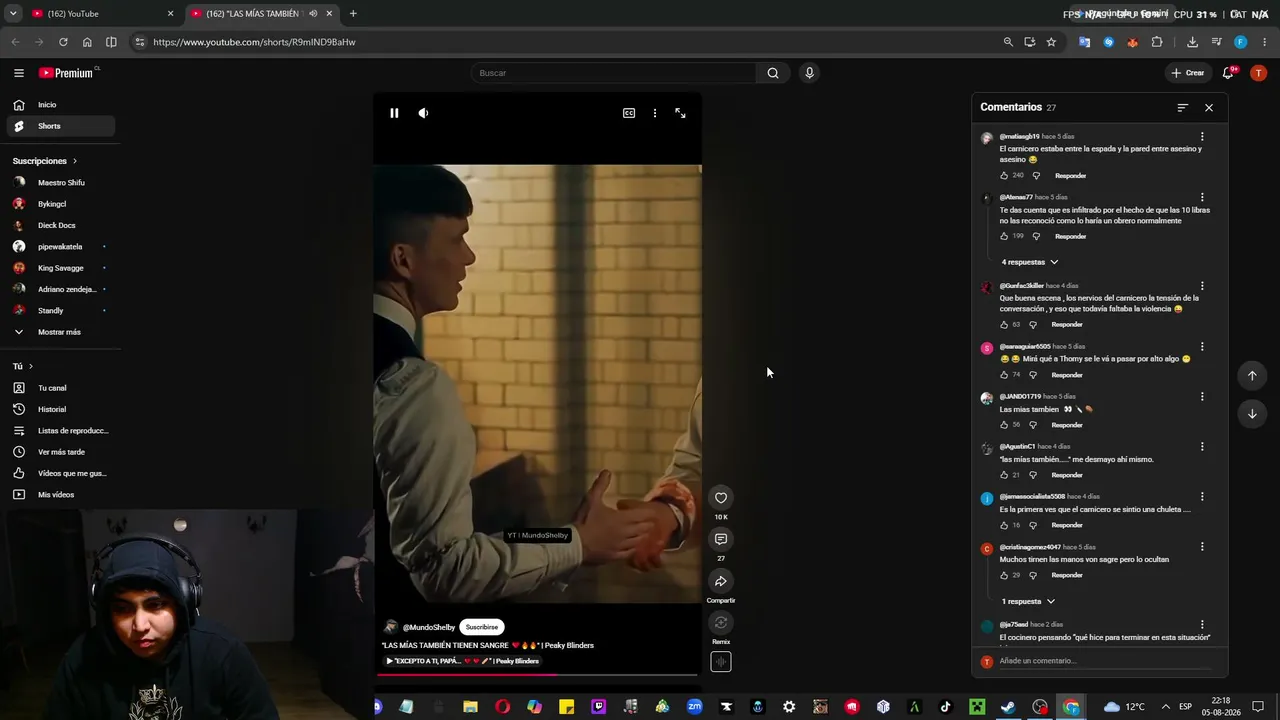The image size is (1280, 720).
Task: Open options menu for @Gonfac3killer's comment
Action: click(x=1202, y=286)
